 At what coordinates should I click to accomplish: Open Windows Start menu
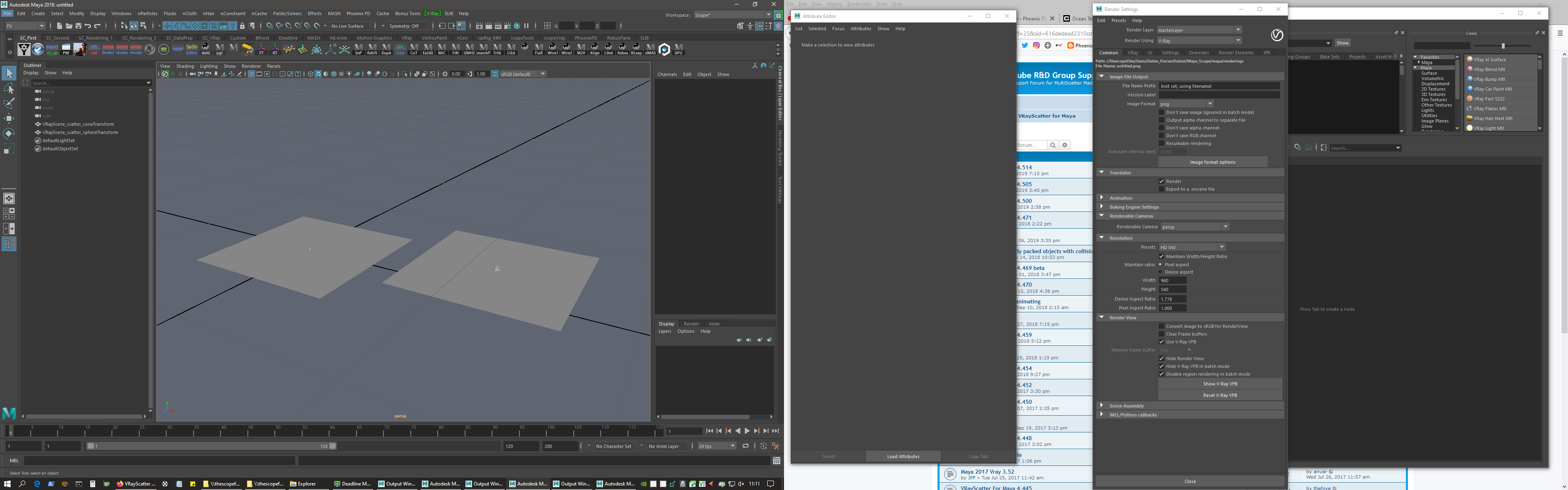tap(7, 484)
